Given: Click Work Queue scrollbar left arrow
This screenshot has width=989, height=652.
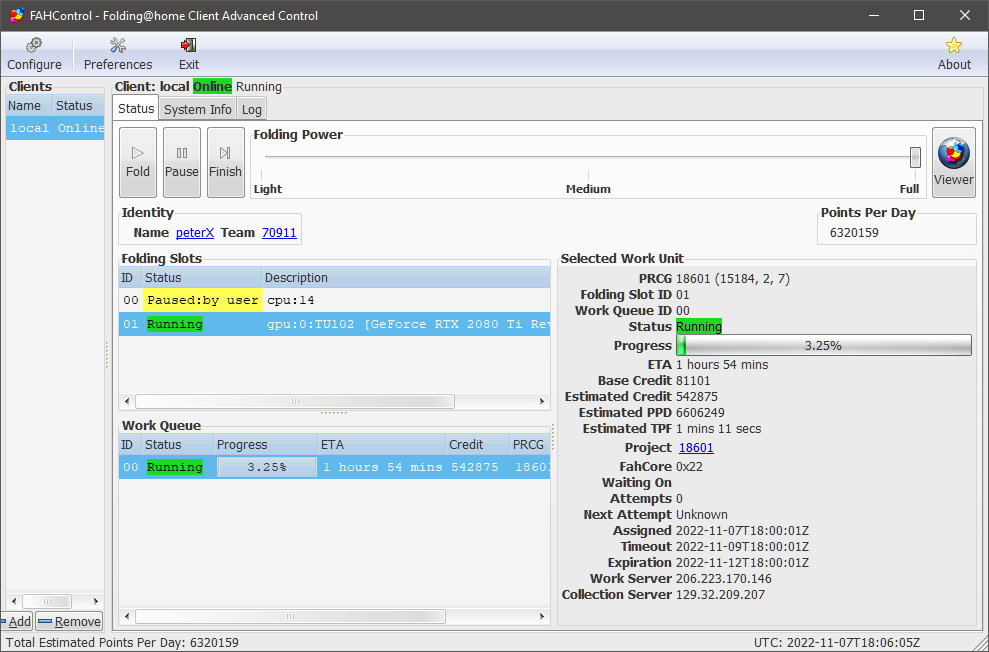Looking at the screenshot, I should [127, 616].
